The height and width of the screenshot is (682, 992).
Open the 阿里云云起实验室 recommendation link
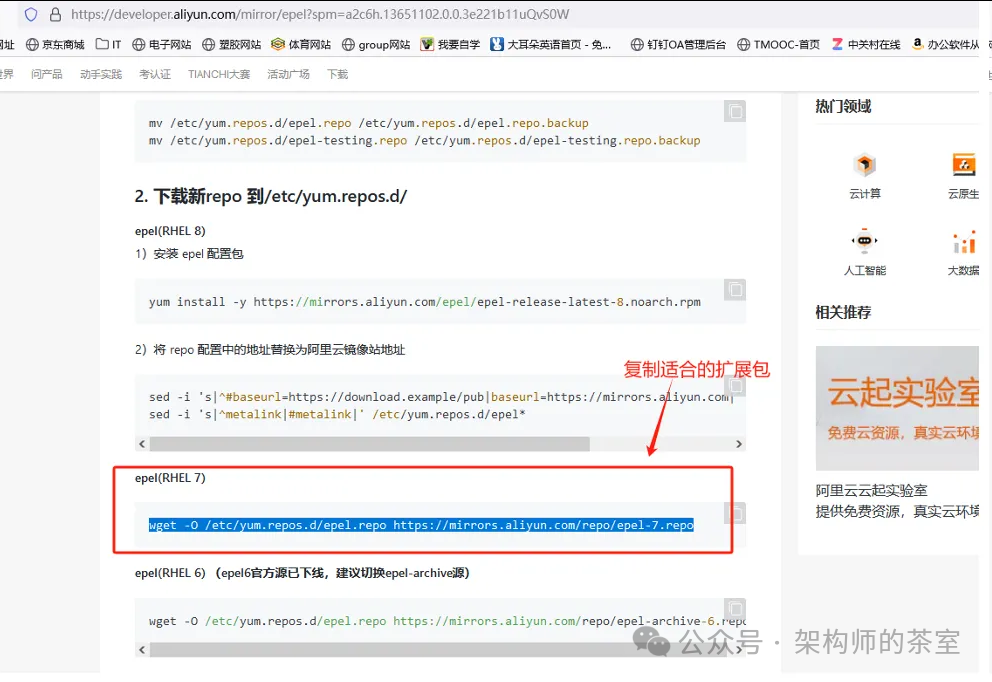click(871, 490)
